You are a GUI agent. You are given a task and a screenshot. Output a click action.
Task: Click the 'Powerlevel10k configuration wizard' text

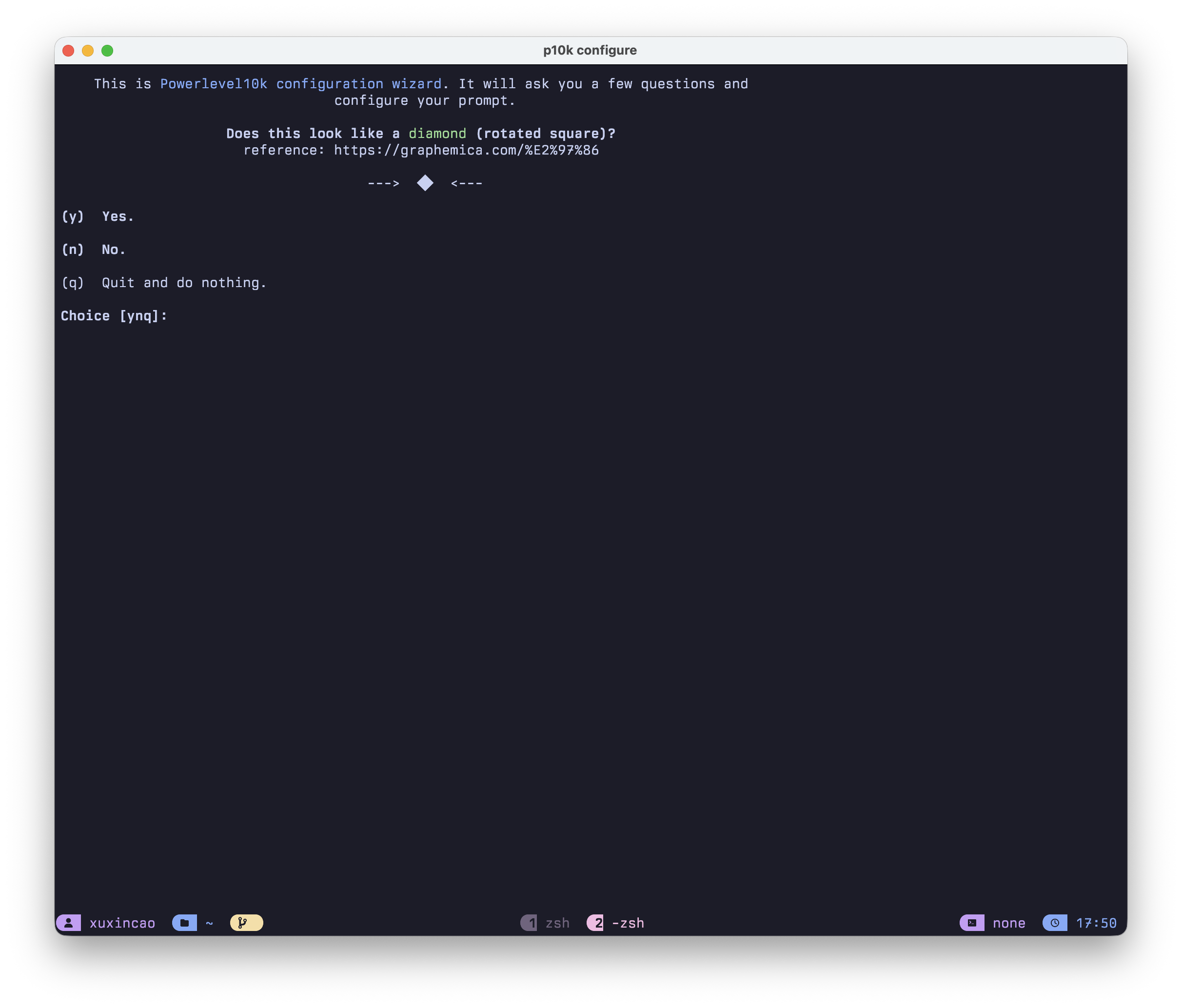[x=301, y=84]
